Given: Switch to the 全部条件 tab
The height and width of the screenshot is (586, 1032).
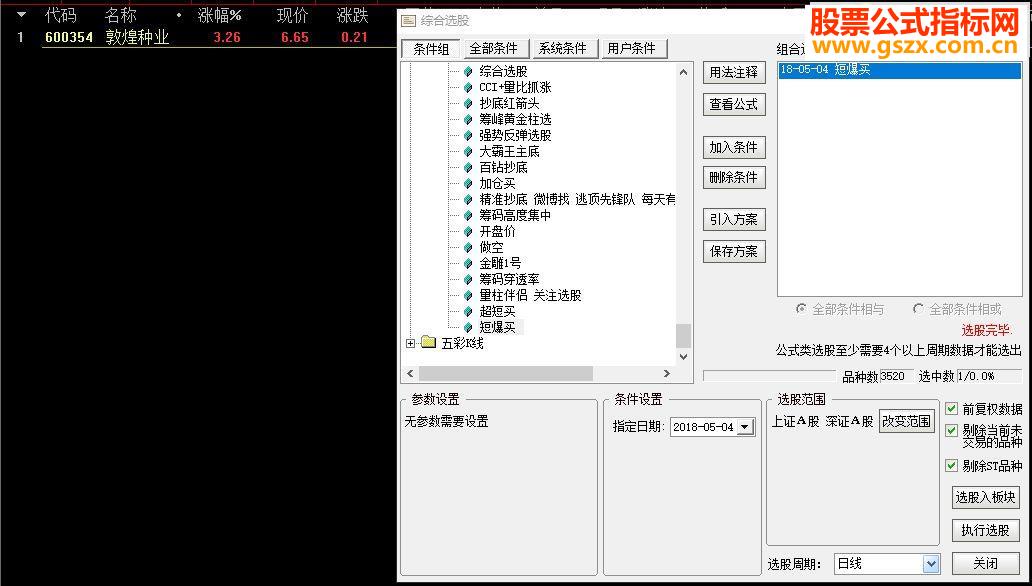Looking at the screenshot, I should point(494,49).
